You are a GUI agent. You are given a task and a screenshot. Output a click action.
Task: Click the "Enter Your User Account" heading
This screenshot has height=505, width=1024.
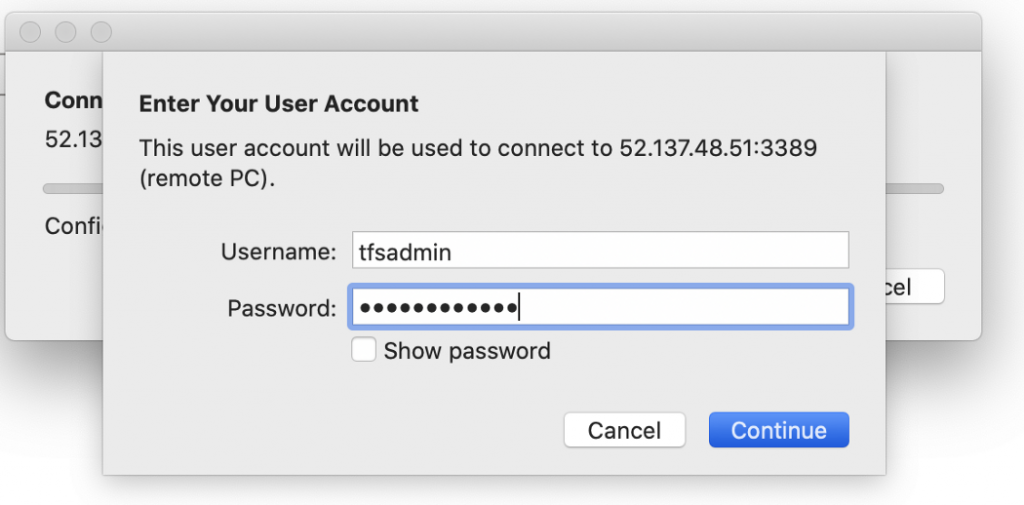tap(278, 104)
